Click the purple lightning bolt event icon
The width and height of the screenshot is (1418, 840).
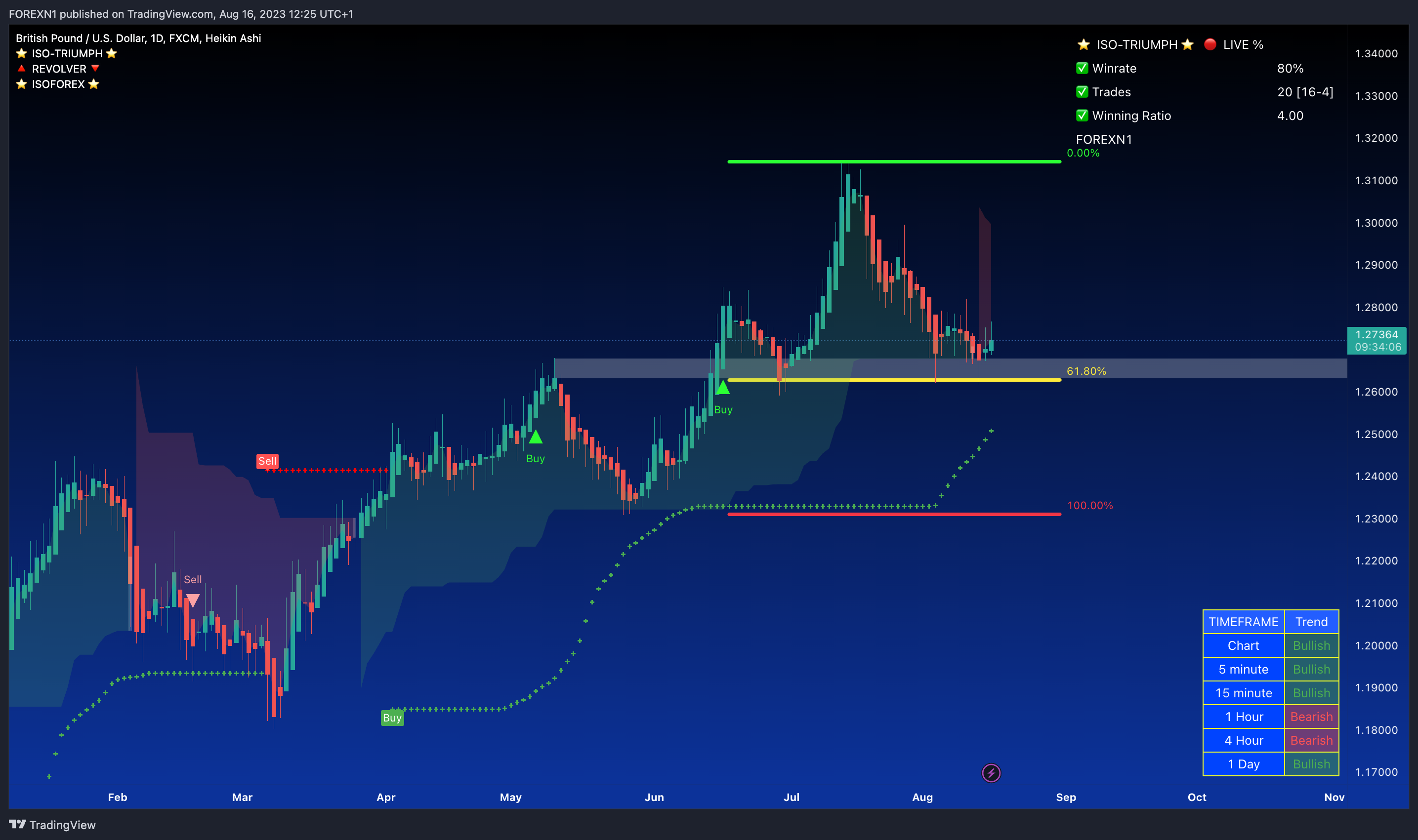(x=991, y=773)
